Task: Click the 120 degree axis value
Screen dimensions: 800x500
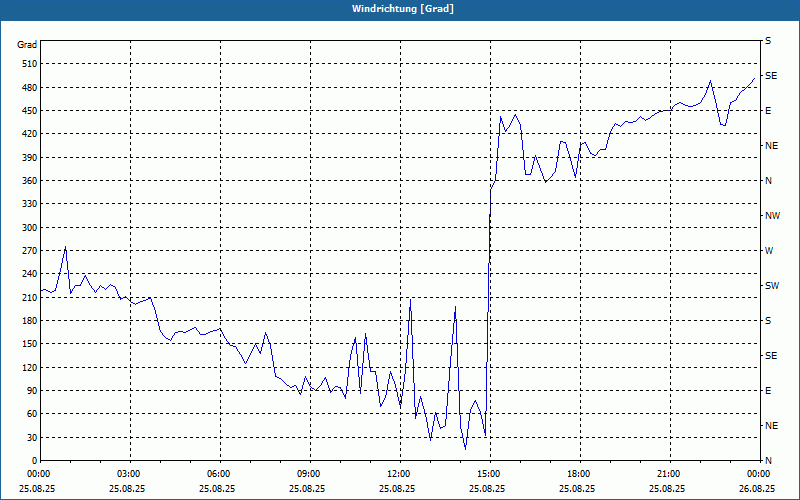Action: coord(30,367)
